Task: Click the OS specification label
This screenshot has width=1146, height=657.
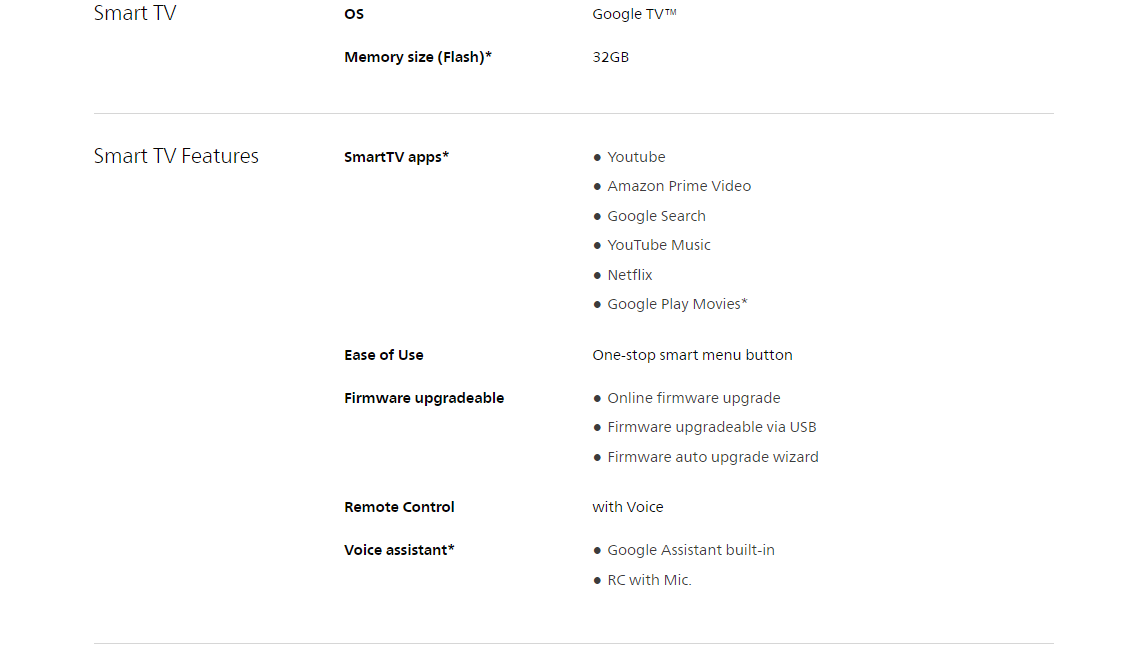Action: click(x=354, y=14)
